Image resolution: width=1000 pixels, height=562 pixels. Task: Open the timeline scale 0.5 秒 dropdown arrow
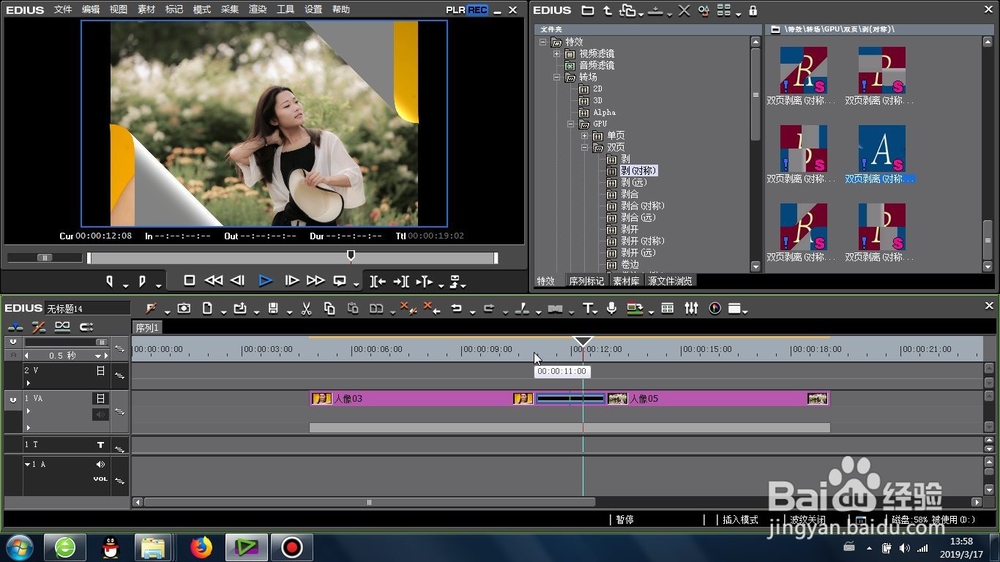(98, 356)
